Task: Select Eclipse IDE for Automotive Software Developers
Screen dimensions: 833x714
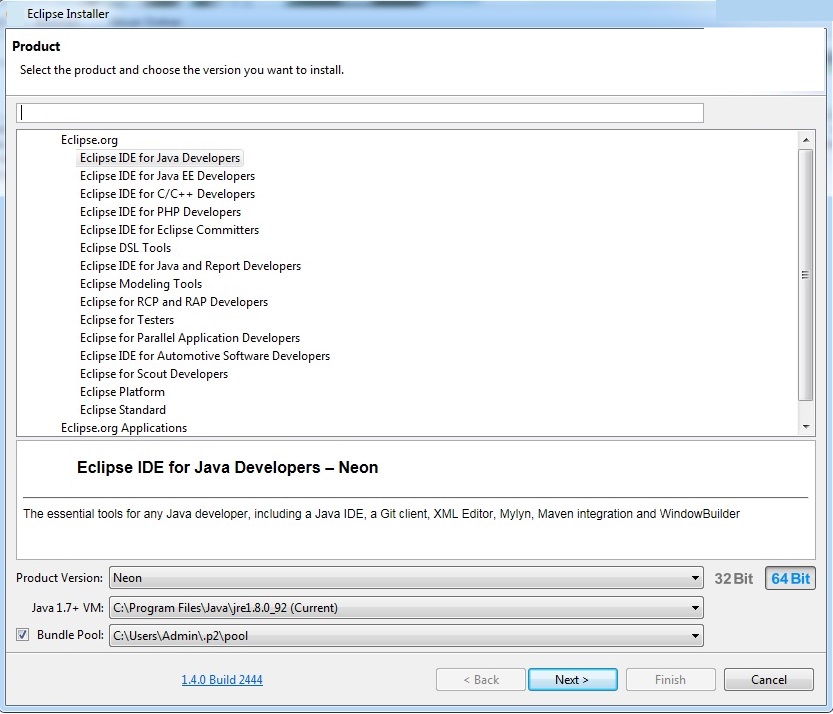Action: tap(205, 356)
